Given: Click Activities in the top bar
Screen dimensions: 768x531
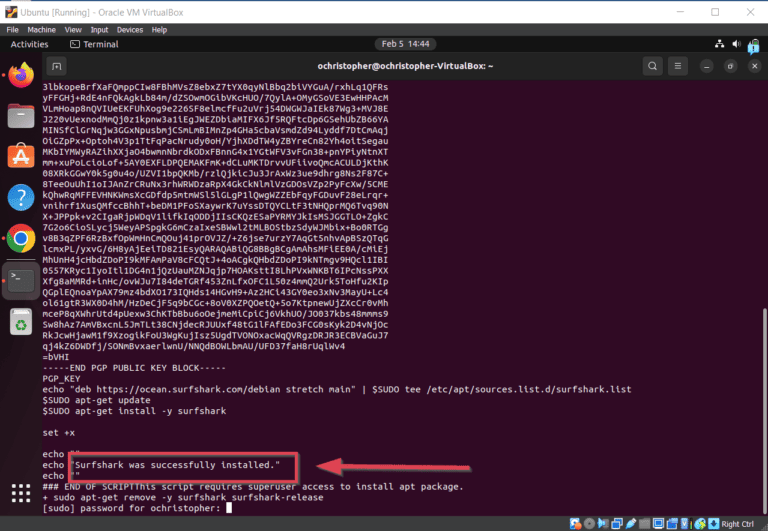Looking at the screenshot, I should click(x=29, y=44).
